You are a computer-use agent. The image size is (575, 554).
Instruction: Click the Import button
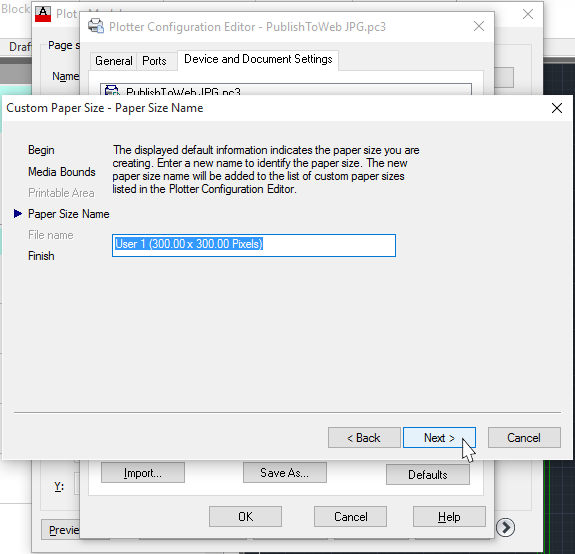coord(143,473)
